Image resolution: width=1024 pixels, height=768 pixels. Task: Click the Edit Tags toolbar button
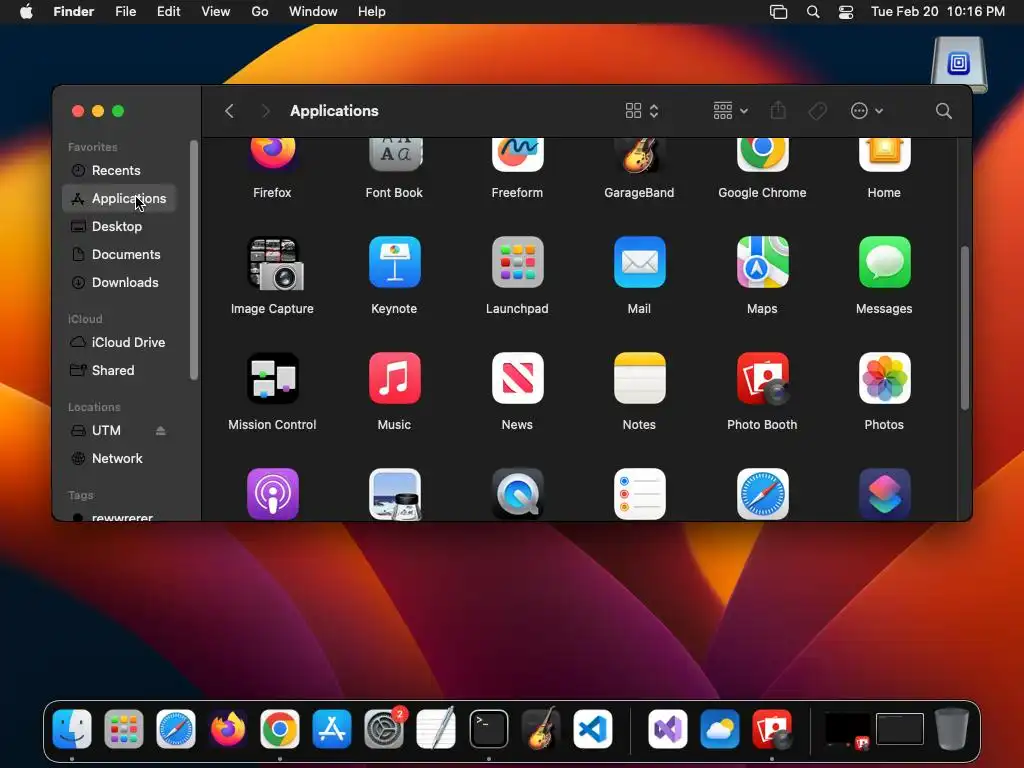pyautogui.click(x=818, y=111)
